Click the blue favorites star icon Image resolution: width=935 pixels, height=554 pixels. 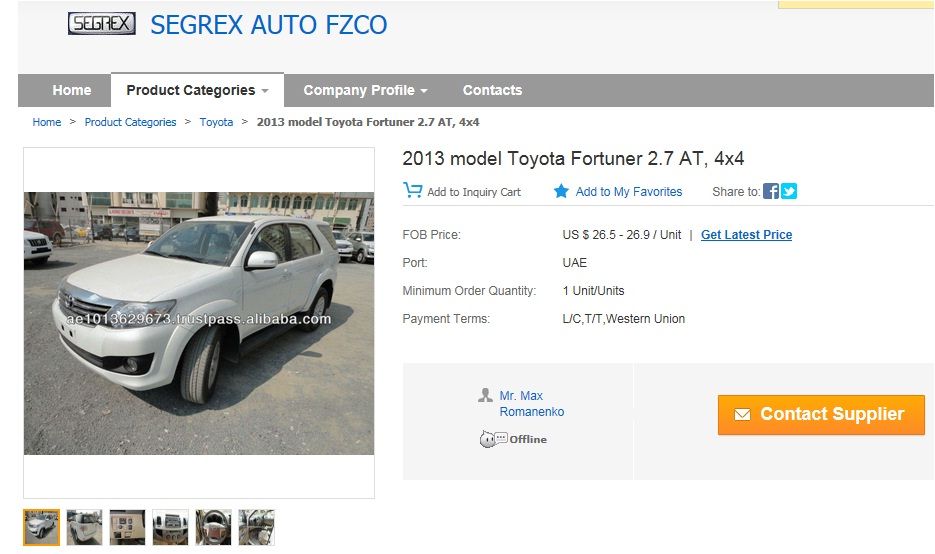coord(562,191)
